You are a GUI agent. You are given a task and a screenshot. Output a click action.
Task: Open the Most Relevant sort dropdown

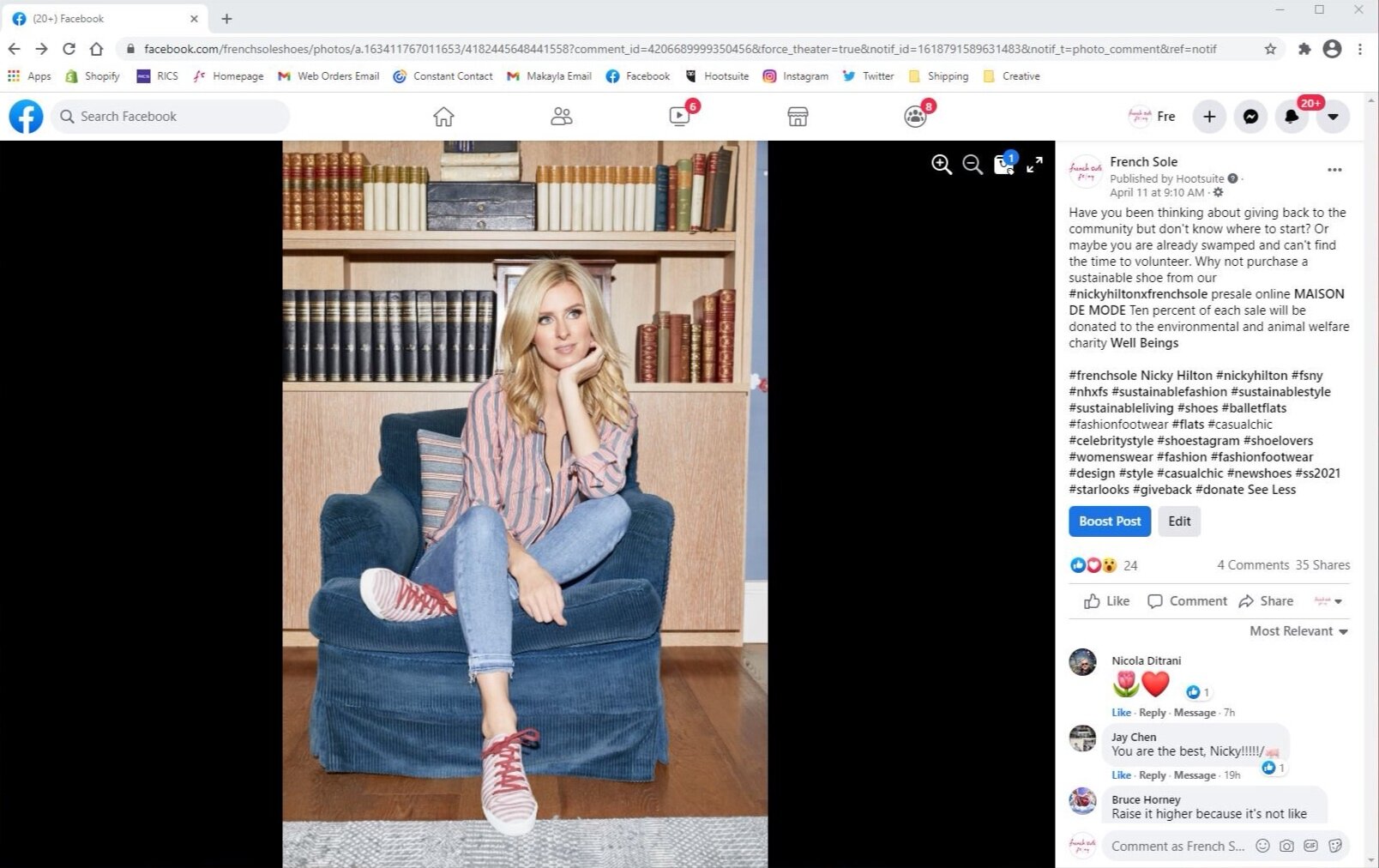point(1298,631)
